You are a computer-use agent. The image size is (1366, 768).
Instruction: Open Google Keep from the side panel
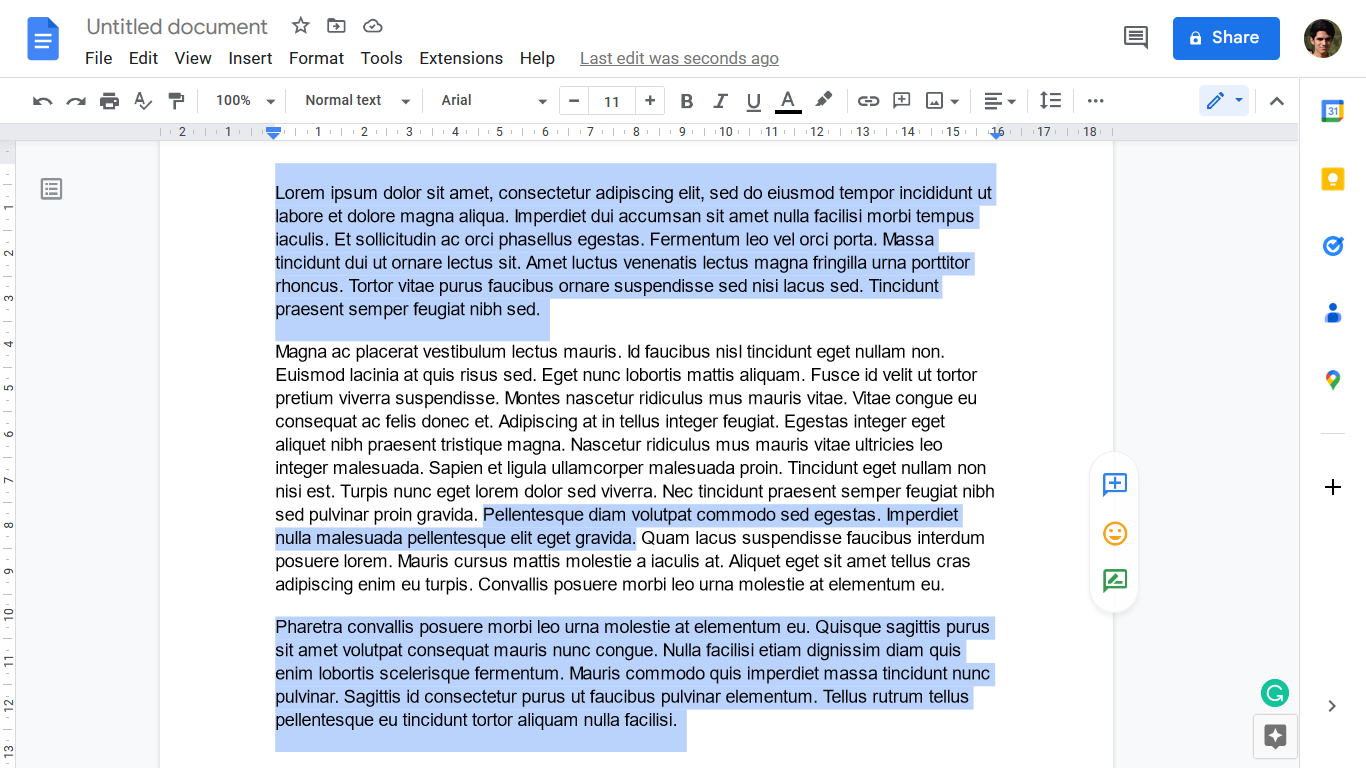point(1332,178)
